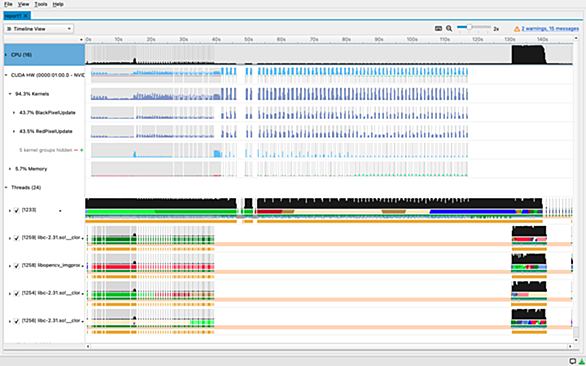
Task: Click the green status icon in the bottom corner
Action: [580, 361]
